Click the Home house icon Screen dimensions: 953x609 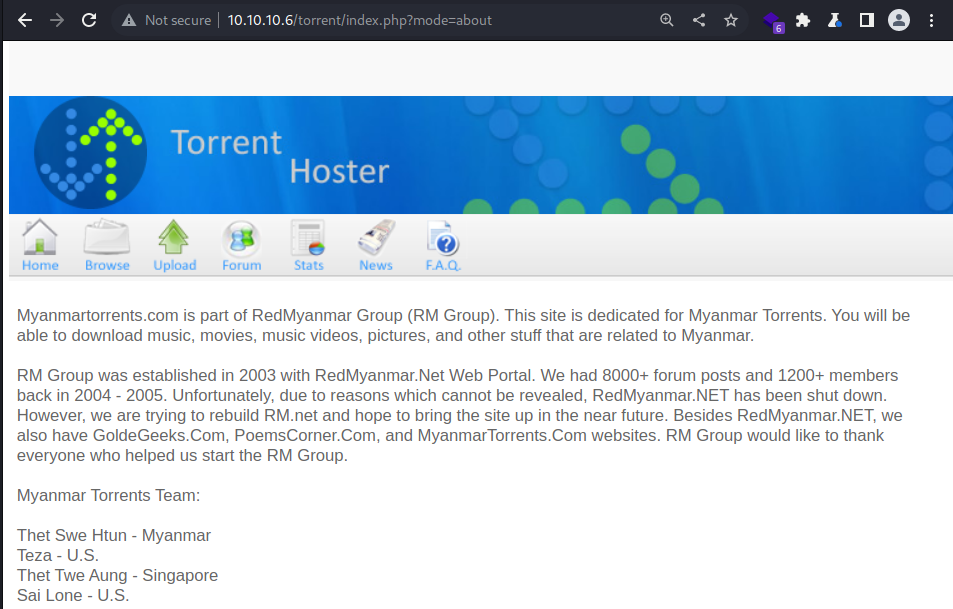(40, 237)
